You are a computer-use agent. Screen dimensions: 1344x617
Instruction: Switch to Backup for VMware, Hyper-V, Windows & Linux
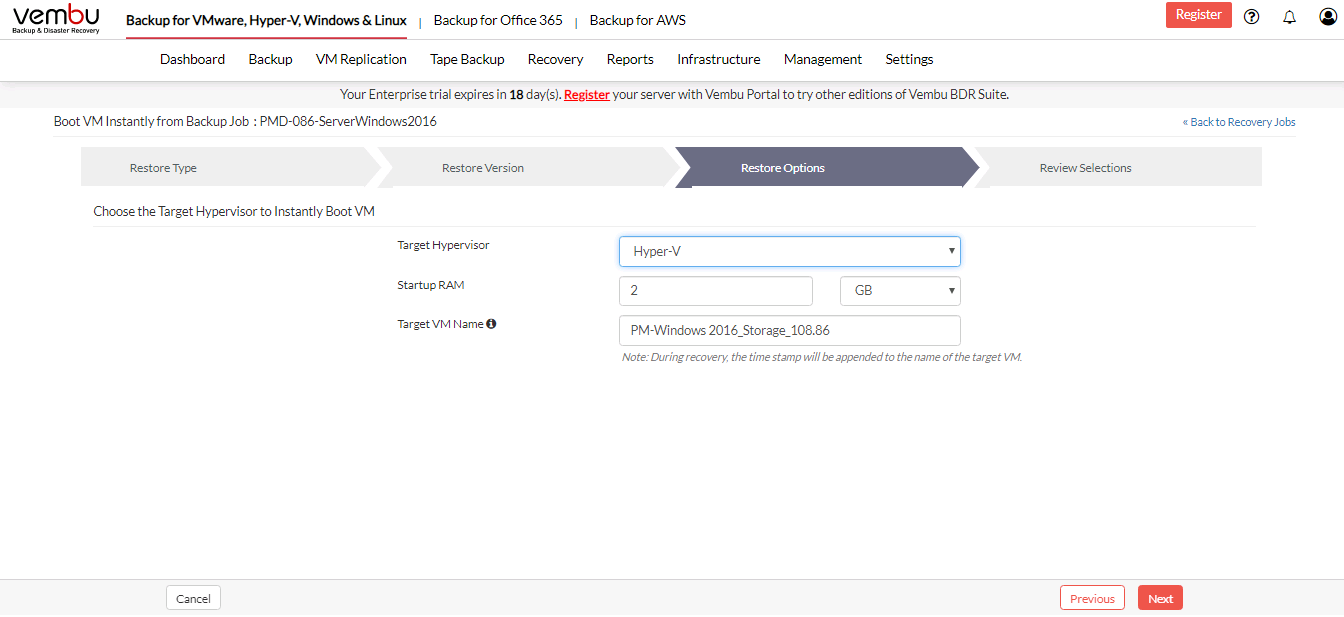[x=266, y=20]
